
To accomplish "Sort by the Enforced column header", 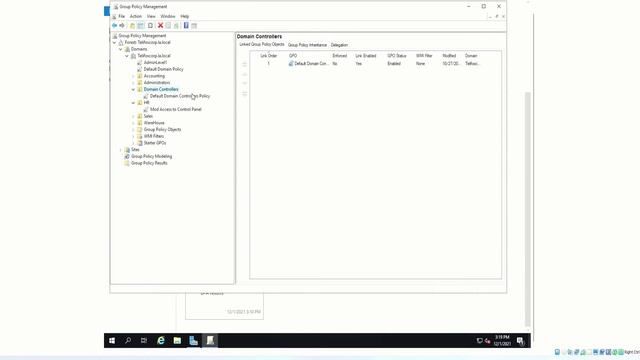I will coord(340,56).
